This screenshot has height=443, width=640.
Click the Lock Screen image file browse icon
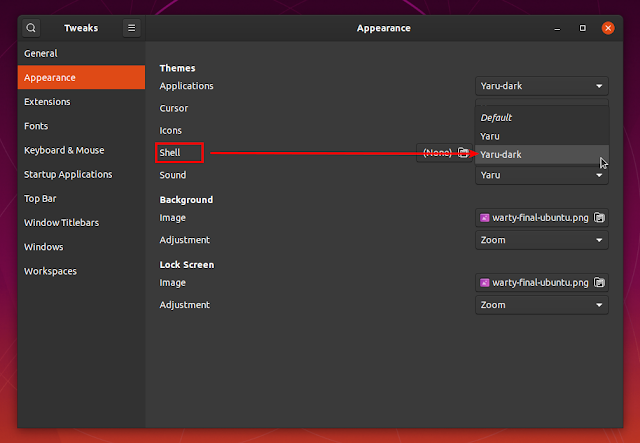click(599, 283)
